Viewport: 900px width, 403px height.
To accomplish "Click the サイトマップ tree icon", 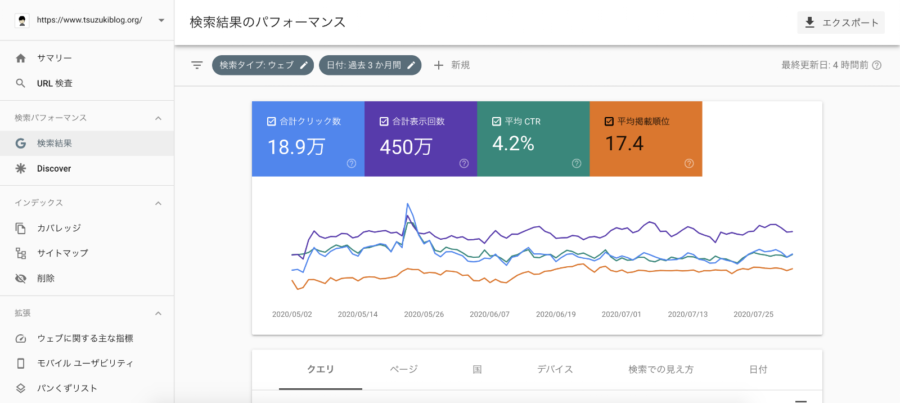I will pyautogui.click(x=21, y=253).
